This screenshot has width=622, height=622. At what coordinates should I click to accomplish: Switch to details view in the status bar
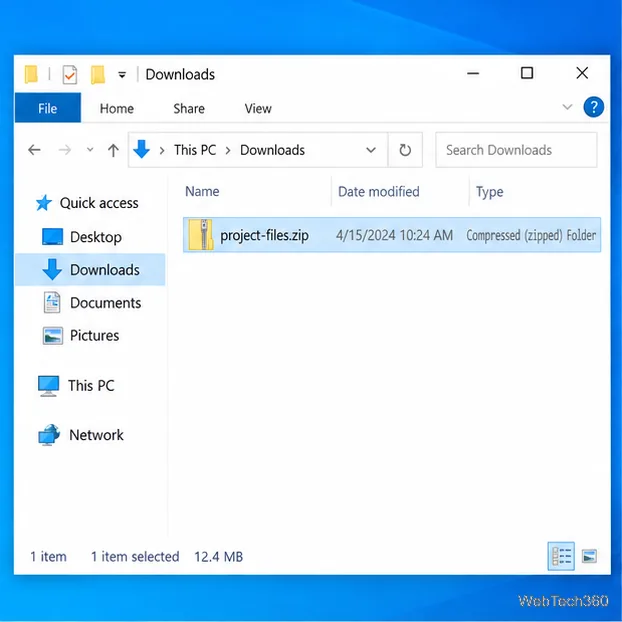tap(561, 556)
